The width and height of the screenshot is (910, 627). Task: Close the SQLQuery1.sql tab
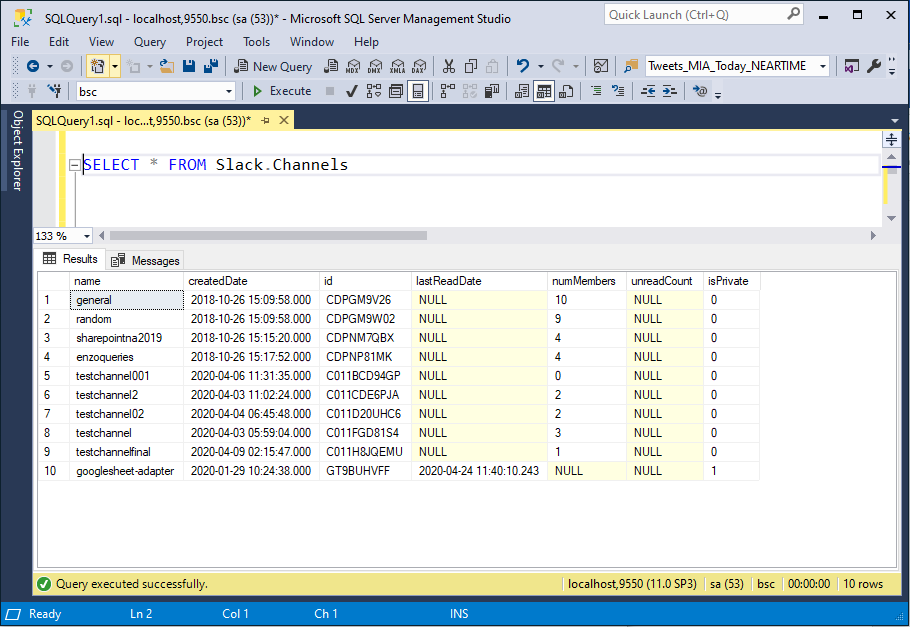(284, 120)
